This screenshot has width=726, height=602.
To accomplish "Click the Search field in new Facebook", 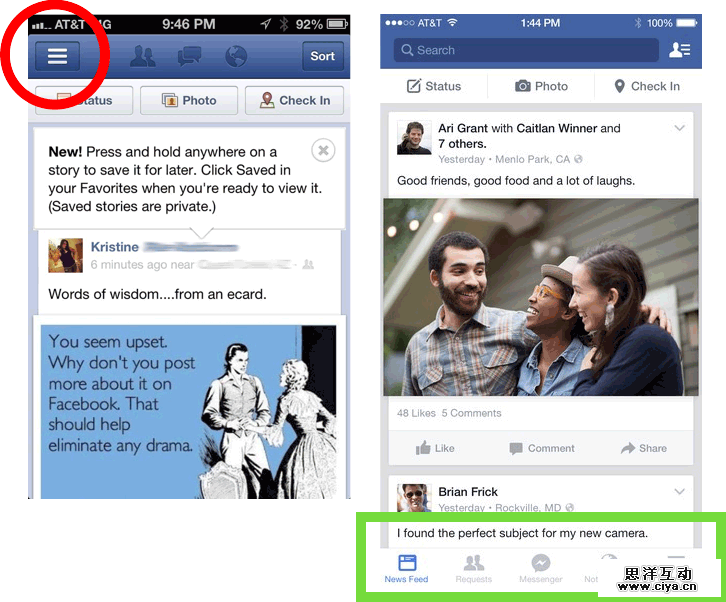I will point(526,50).
